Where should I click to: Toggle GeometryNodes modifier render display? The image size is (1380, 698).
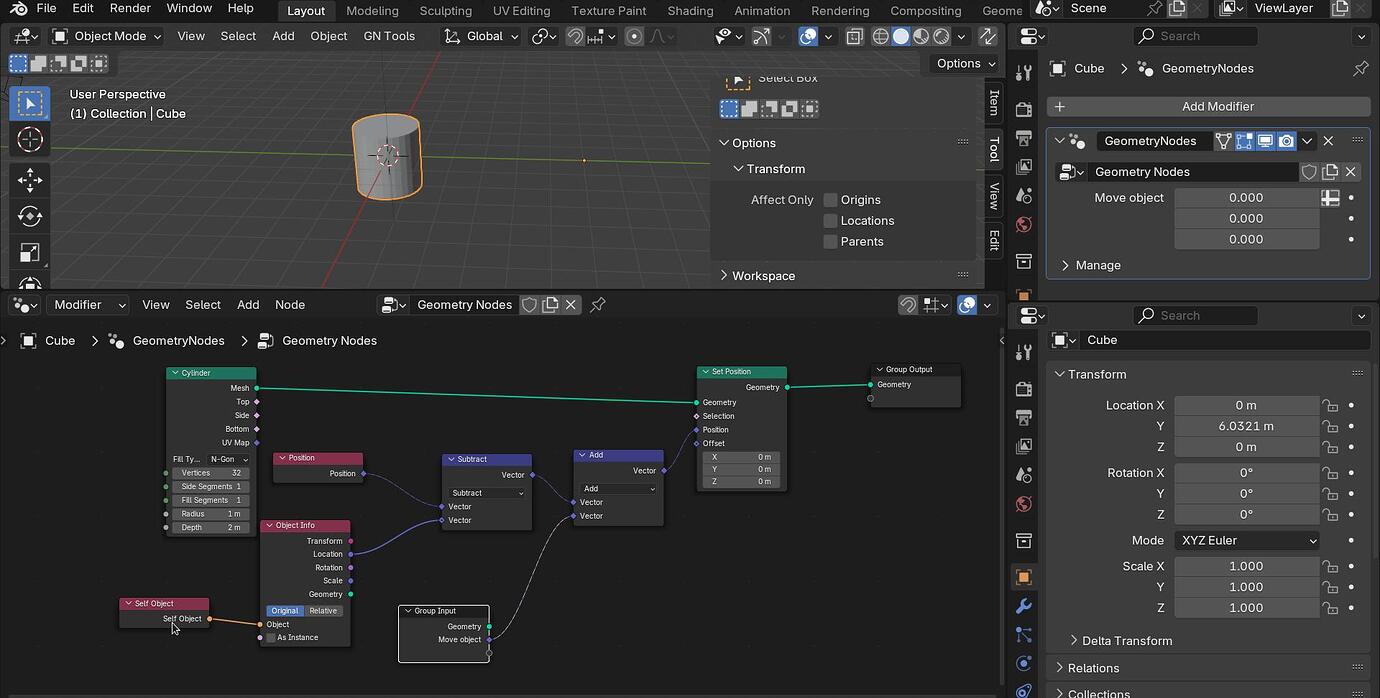[x=1286, y=141]
